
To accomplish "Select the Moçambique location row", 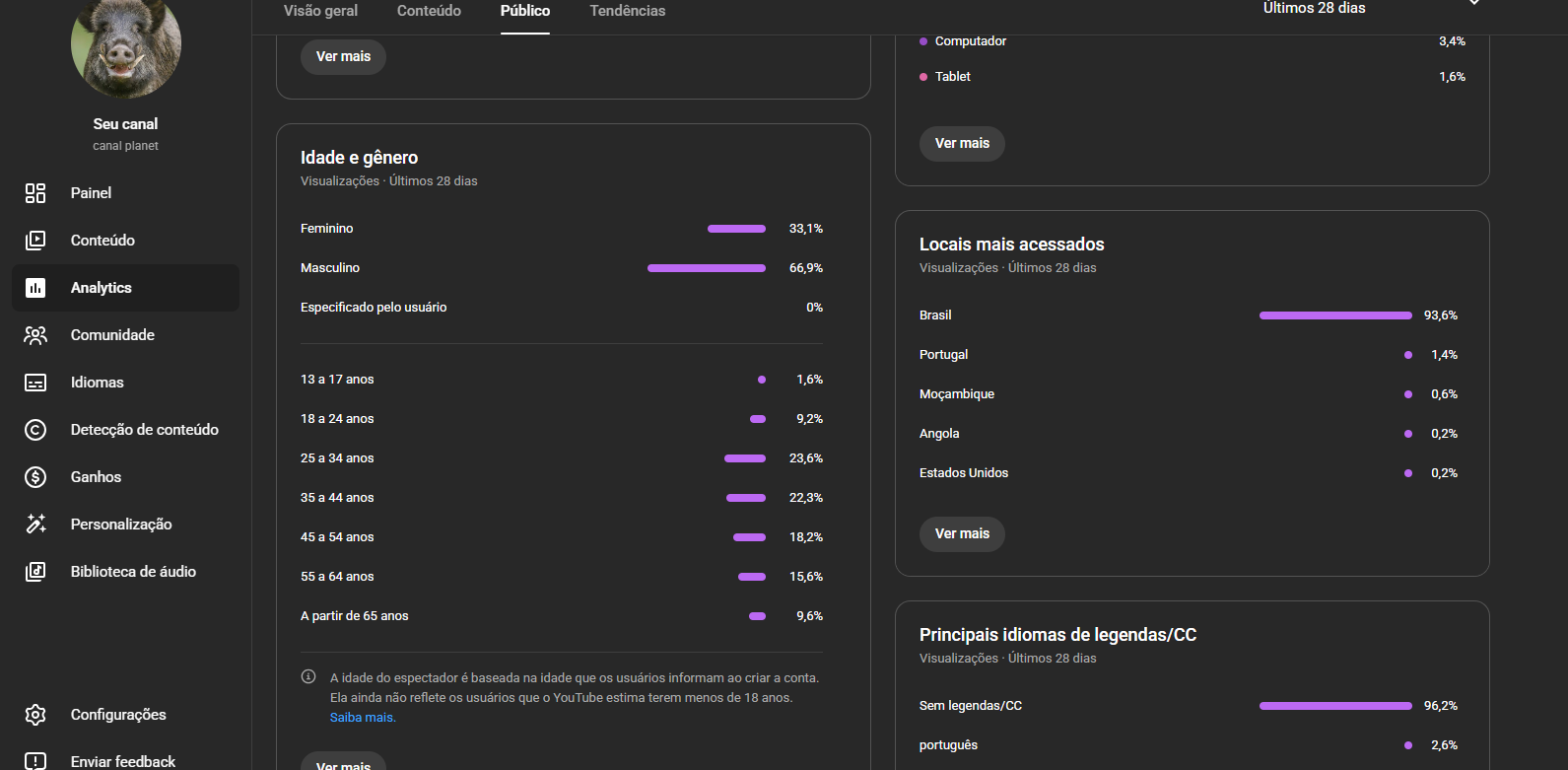I will click(1189, 394).
